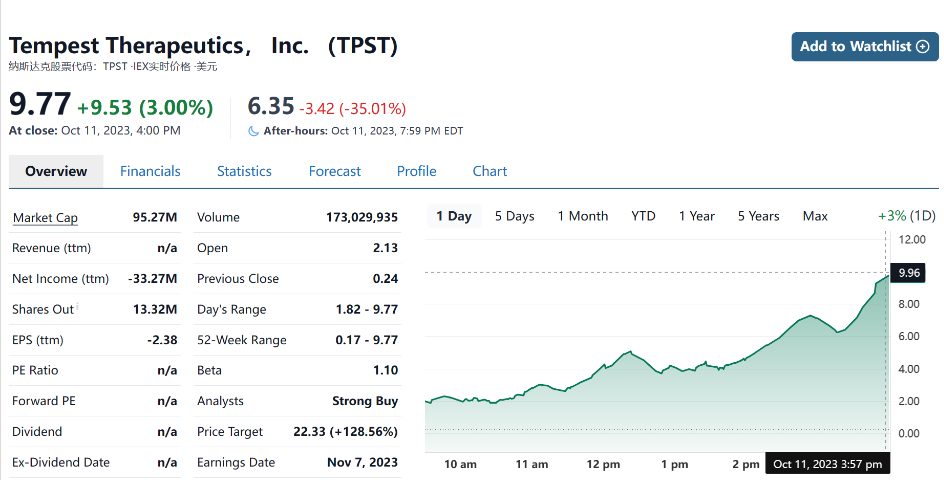Viewport: 944px width, 480px height.
Task: Select the Max chart range
Action: pyautogui.click(x=815, y=216)
